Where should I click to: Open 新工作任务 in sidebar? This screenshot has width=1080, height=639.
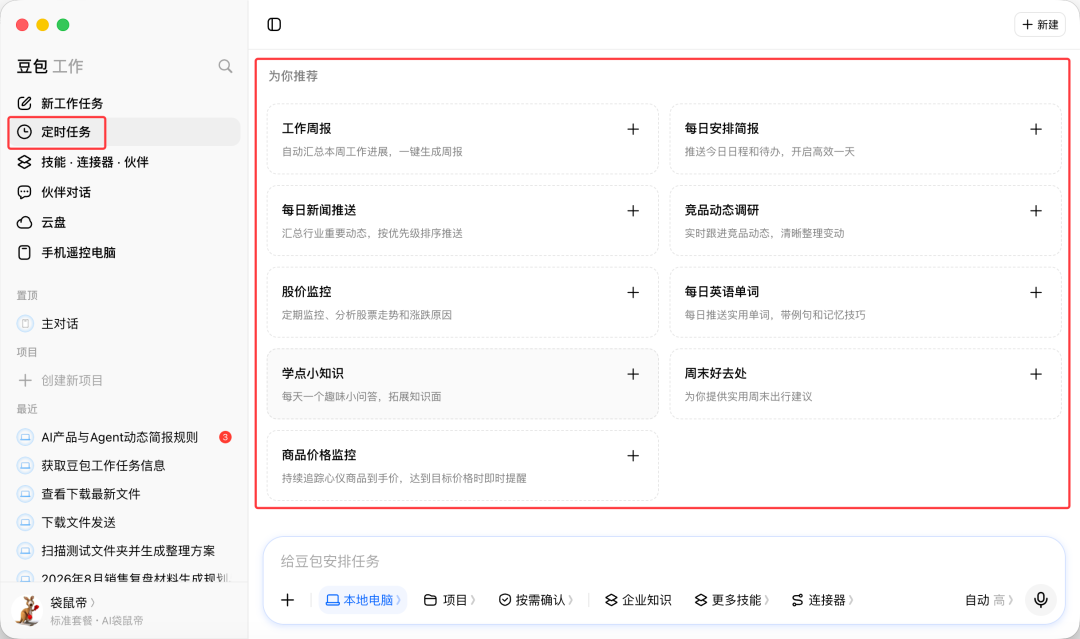pyautogui.click(x=124, y=103)
